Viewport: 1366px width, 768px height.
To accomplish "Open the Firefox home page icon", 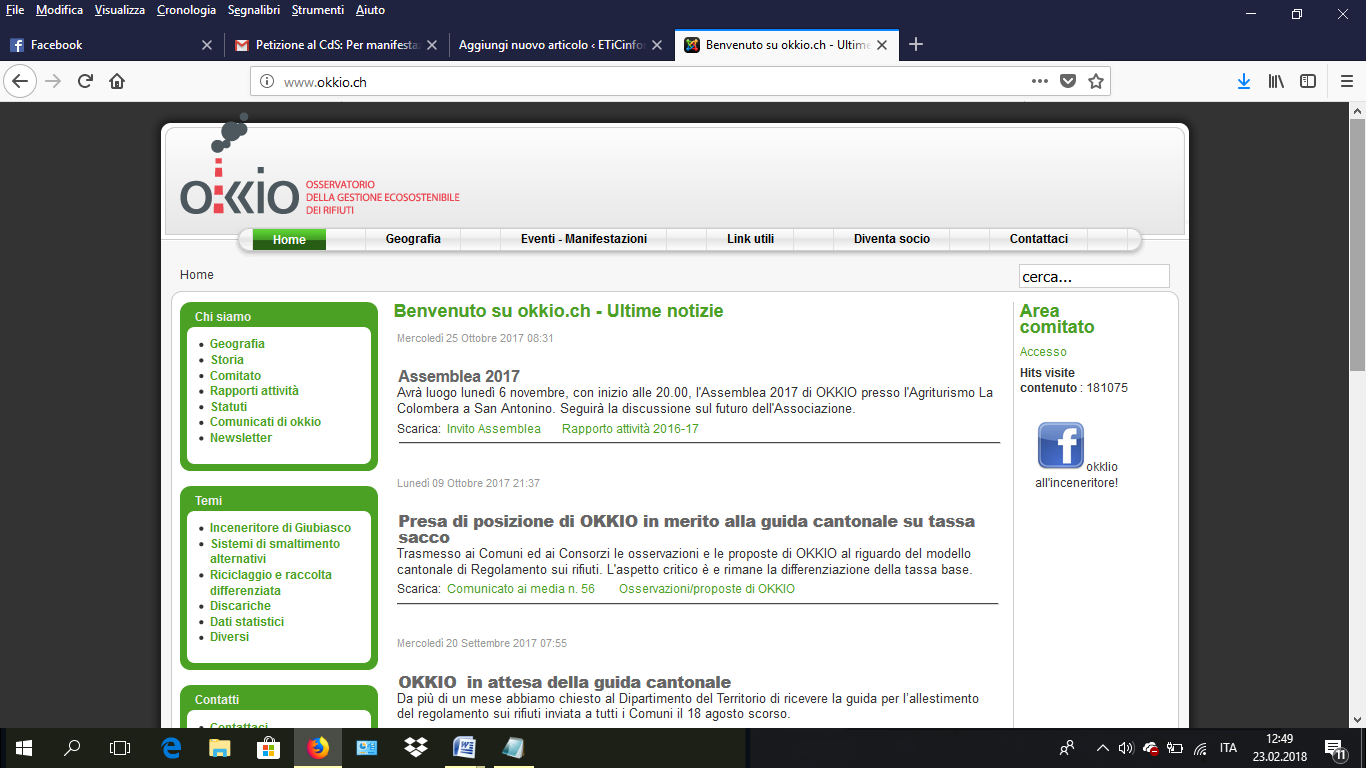I will coord(117,81).
